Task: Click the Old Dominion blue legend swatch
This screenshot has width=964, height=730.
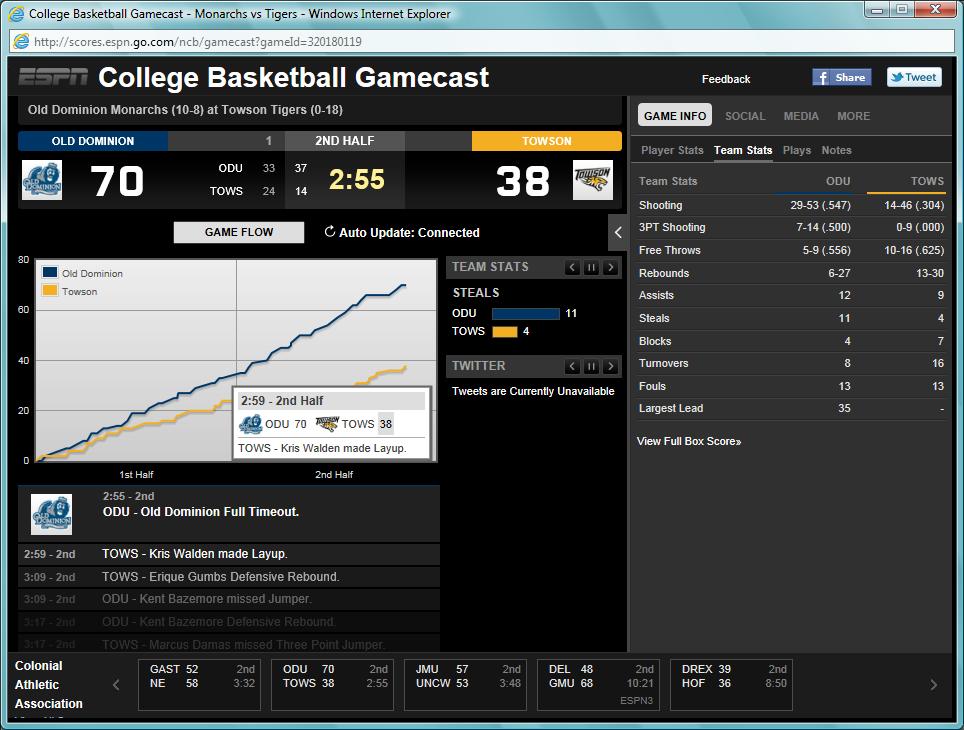Action: point(50,272)
